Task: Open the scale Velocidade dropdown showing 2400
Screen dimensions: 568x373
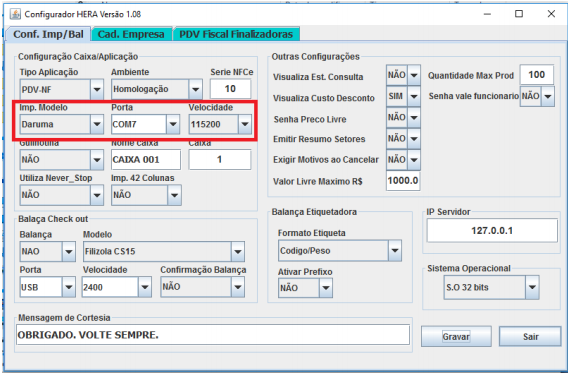Action: tap(117, 287)
